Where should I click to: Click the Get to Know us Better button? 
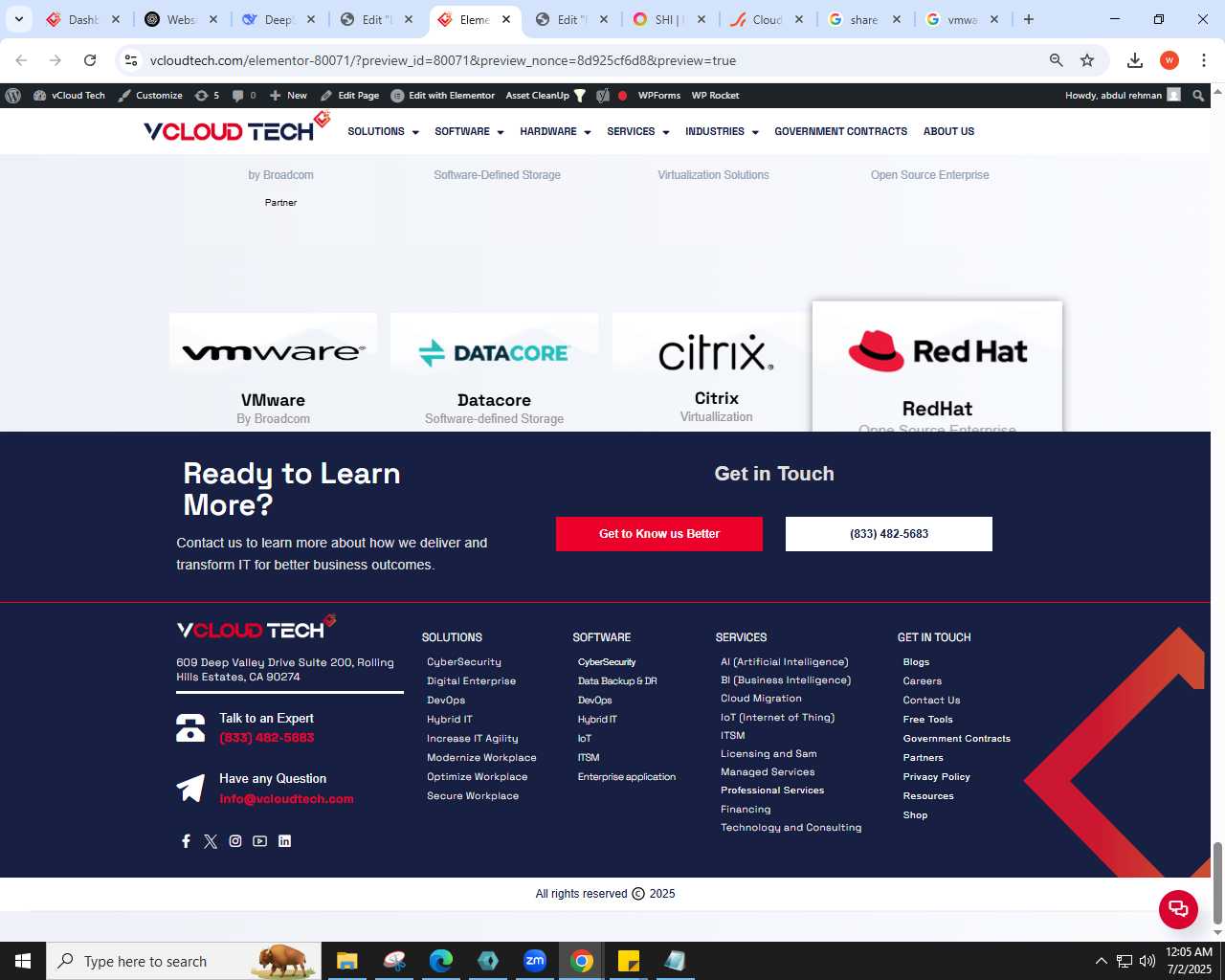(659, 534)
